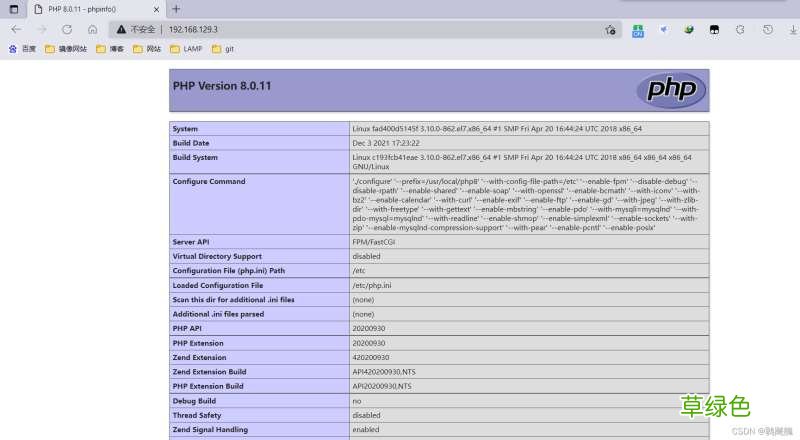Open the green ON extension icon
800x440 pixels.
tap(638, 31)
